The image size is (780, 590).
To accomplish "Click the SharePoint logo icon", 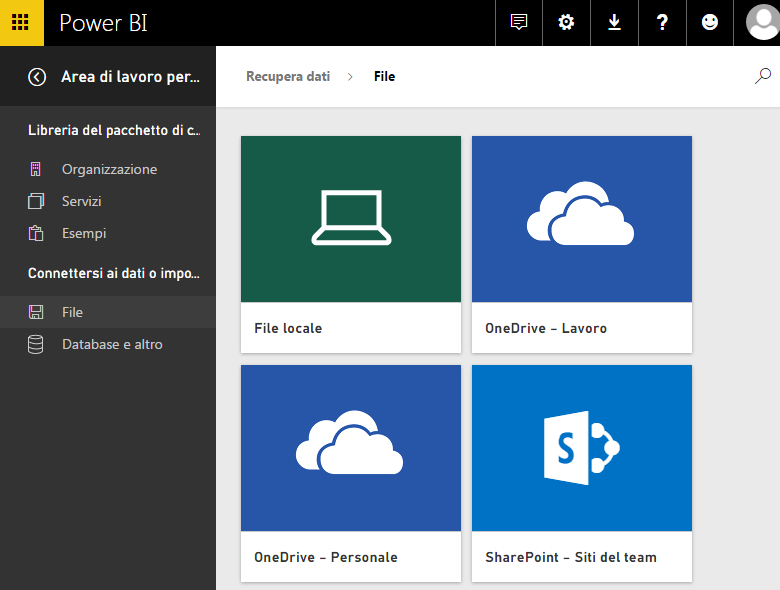I will (582, 448).
